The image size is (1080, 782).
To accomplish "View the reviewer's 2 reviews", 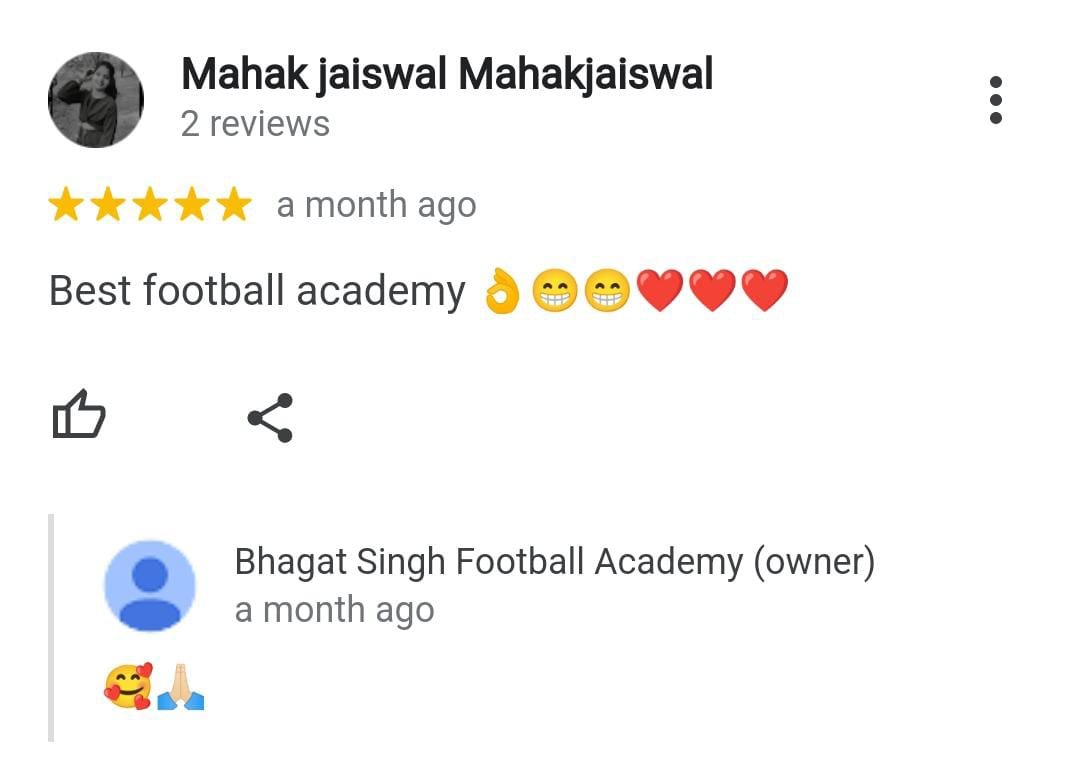I will coord(255,125).
